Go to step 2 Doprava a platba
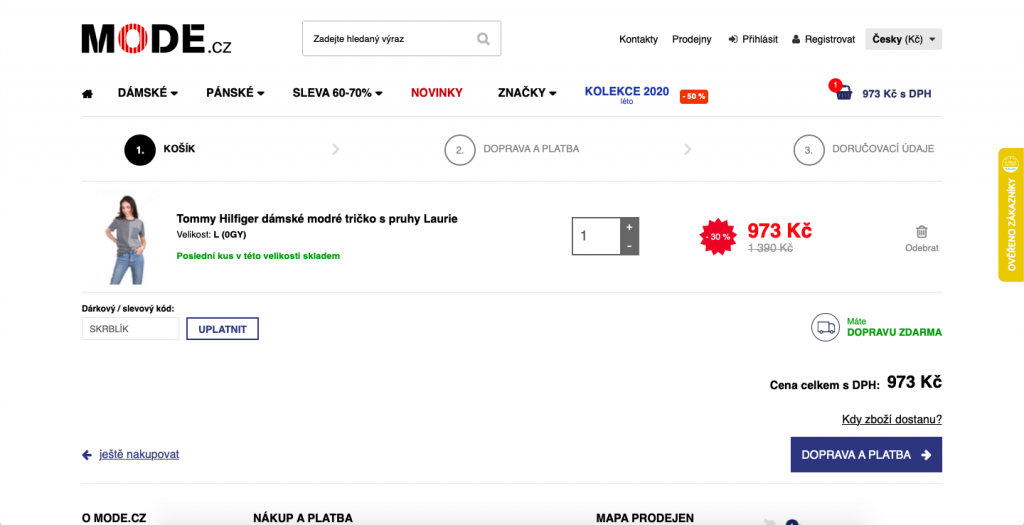1024x525 pixels. (512, 150)
